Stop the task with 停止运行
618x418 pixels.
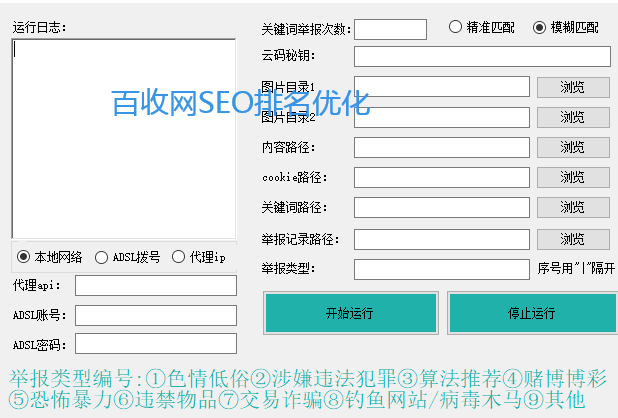[532, 313]
